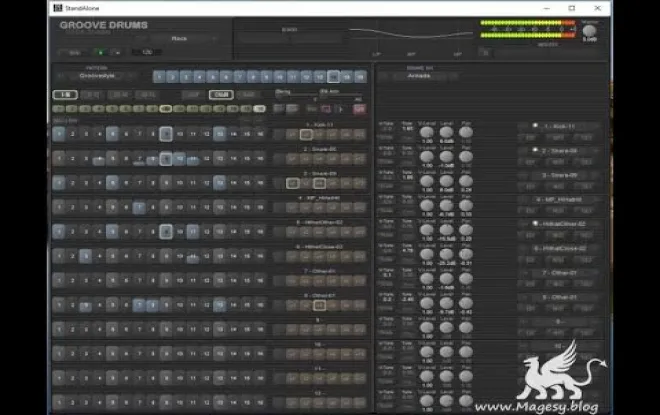The height and width of the screenshot is (415, 660).
Task: Toggle step 10 in the Snare-08 row
Action: [179, 158]
